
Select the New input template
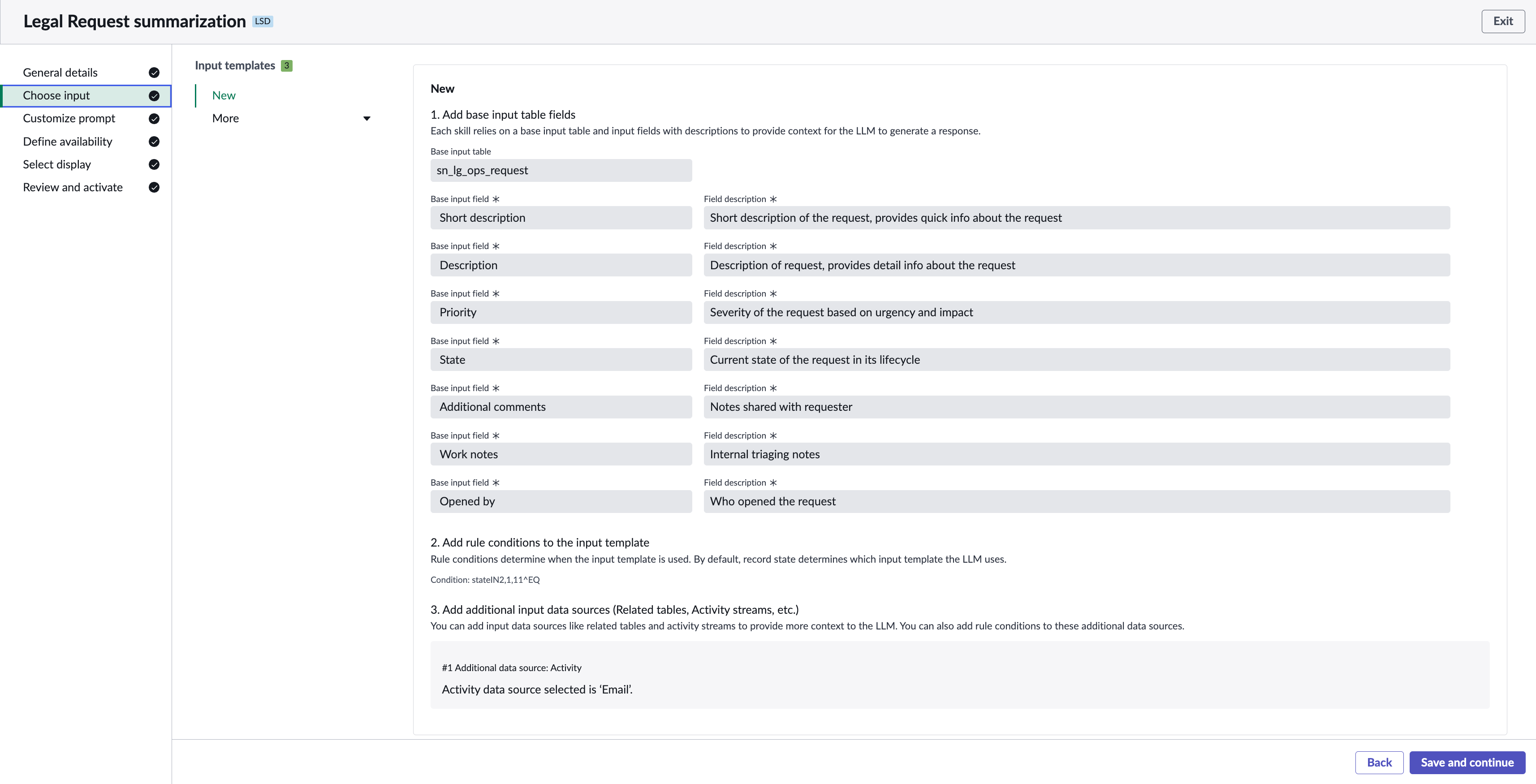[224, 95]
